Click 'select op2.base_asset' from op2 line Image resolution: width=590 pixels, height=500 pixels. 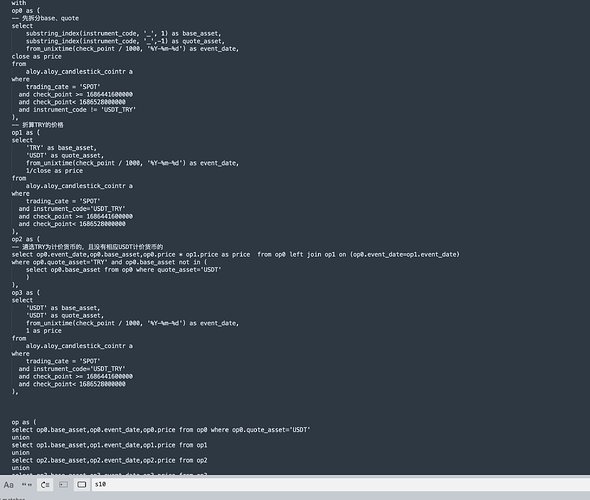[109, 460]
